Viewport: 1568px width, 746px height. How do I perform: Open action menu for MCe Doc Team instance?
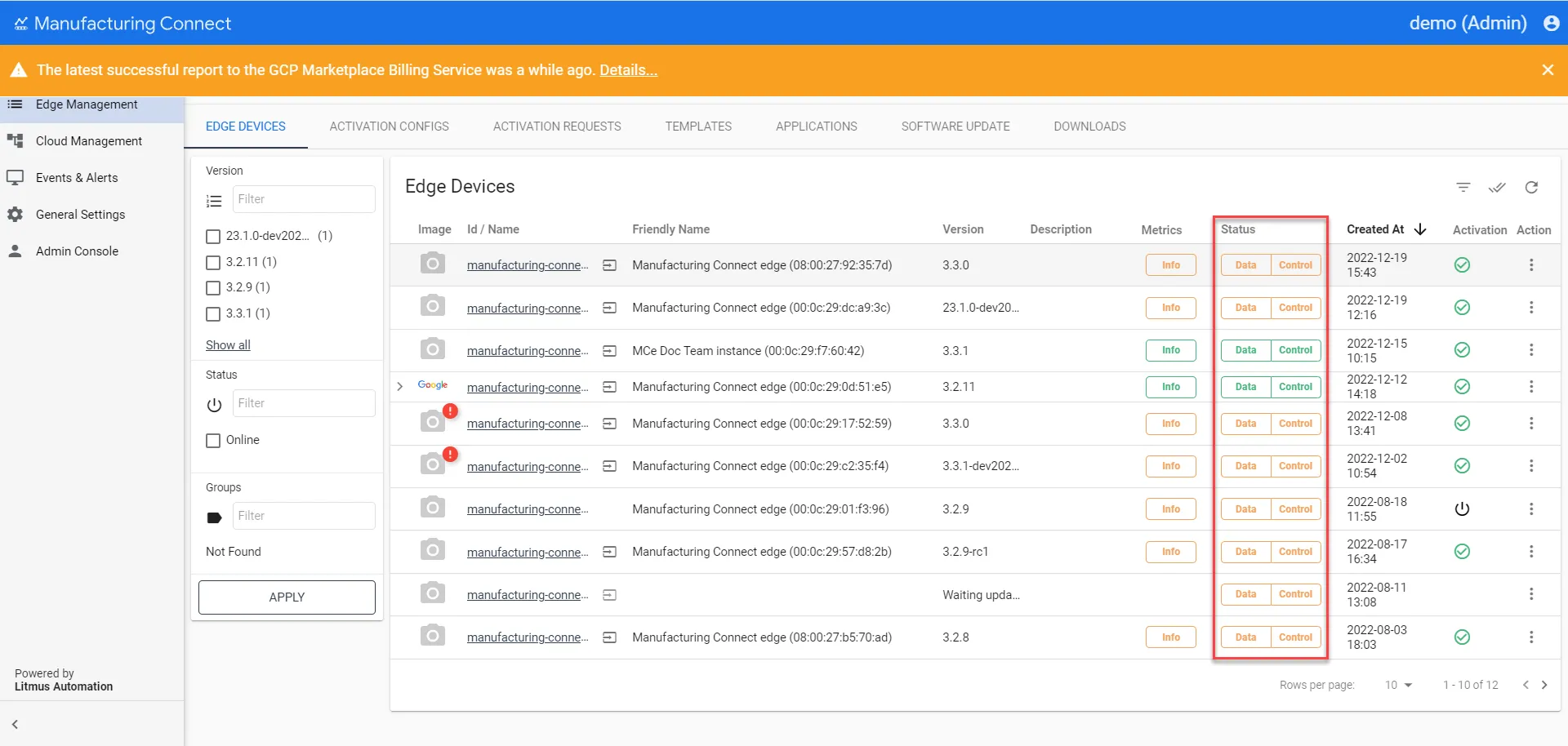[1531, 350]
